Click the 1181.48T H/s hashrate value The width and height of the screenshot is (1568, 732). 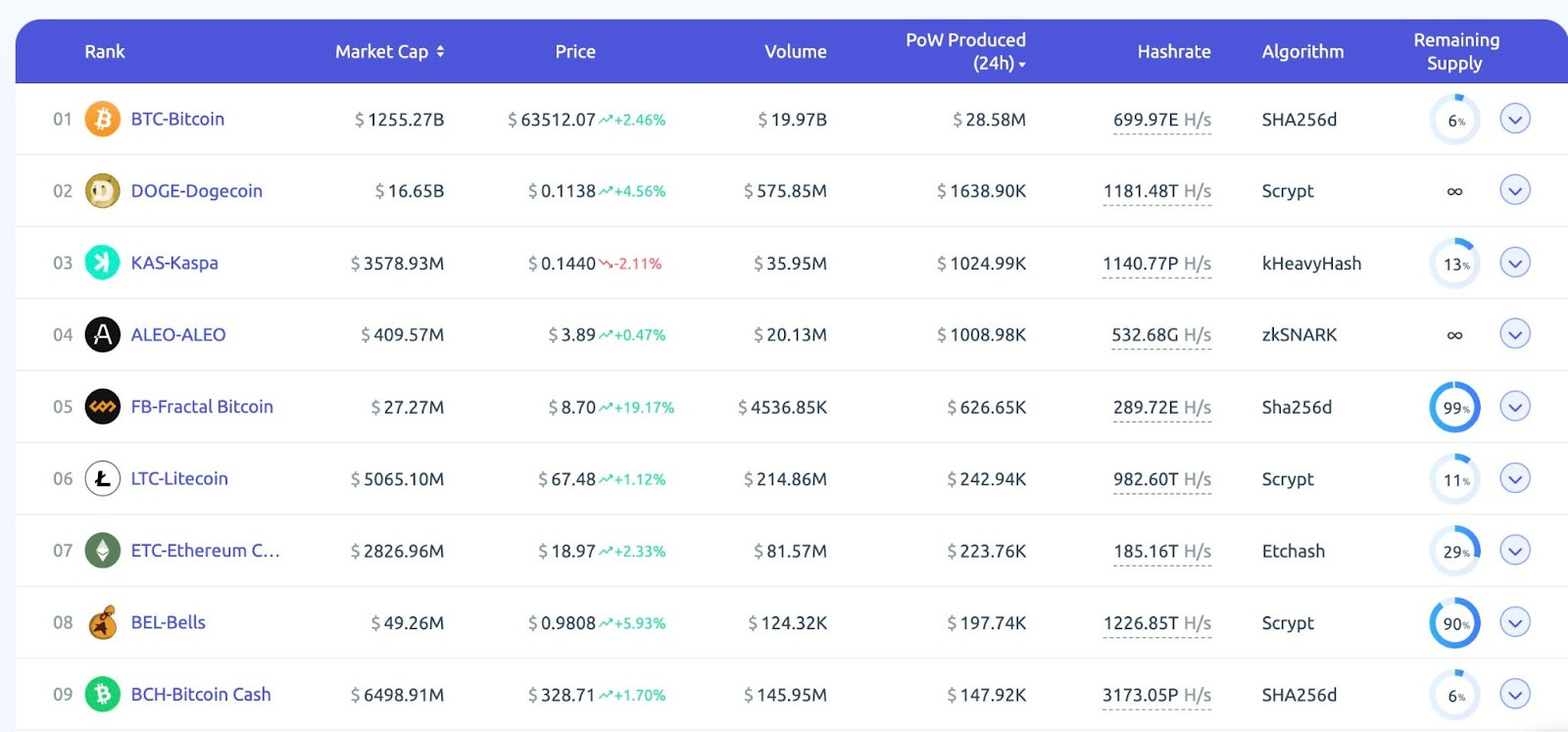tap(1157, 191)
